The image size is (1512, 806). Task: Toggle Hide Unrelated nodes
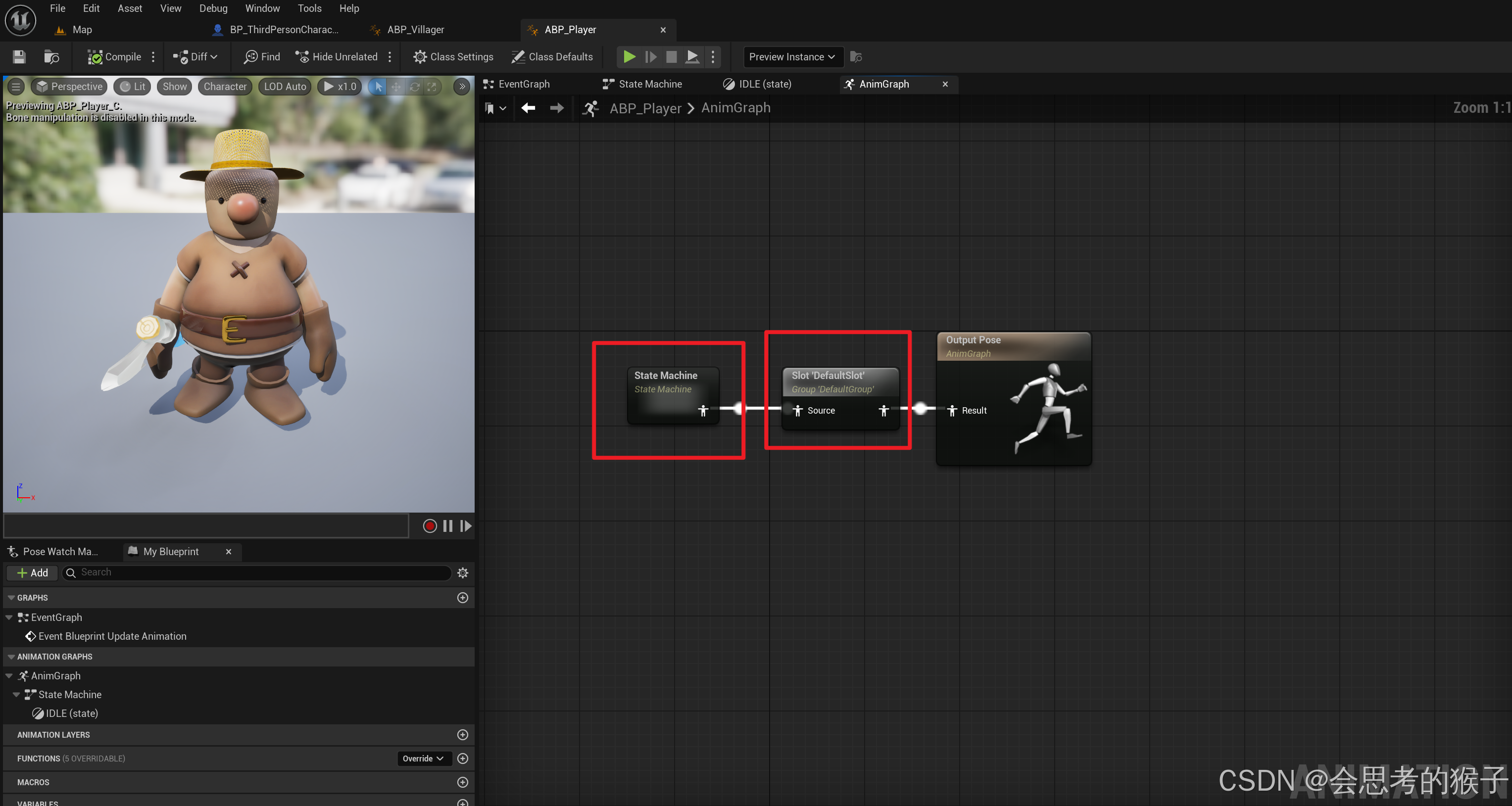pyautogui.click(x=337, y=57)
